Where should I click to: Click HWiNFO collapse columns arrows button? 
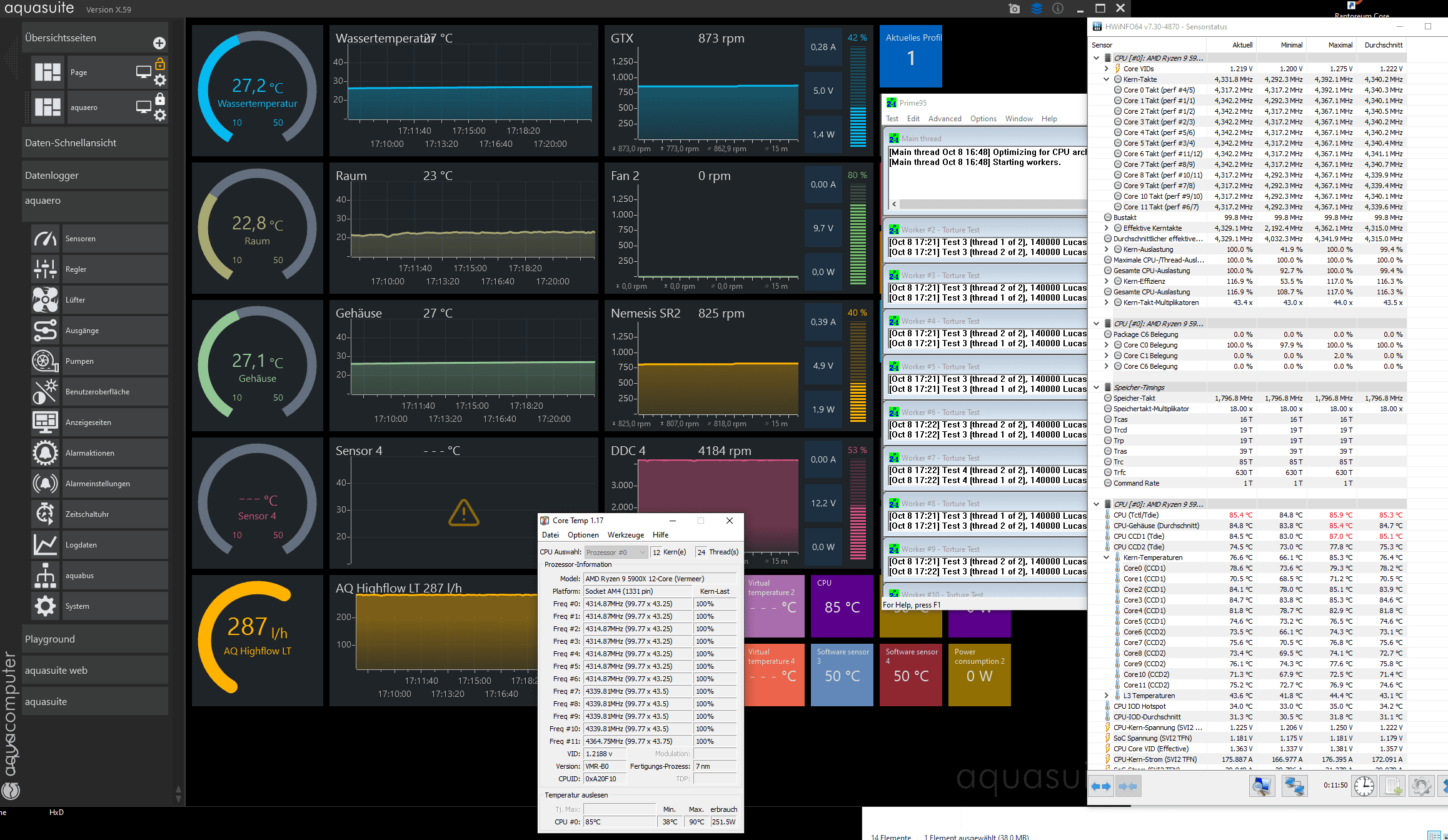1129,786
